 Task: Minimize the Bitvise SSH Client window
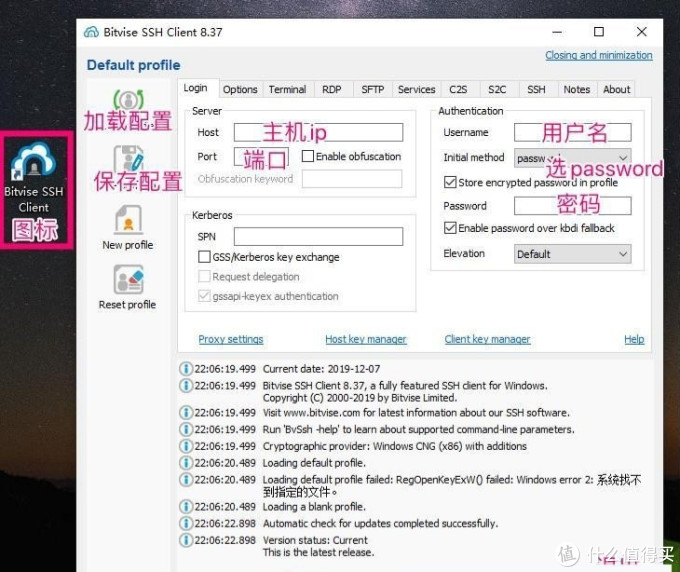(557, 32)
